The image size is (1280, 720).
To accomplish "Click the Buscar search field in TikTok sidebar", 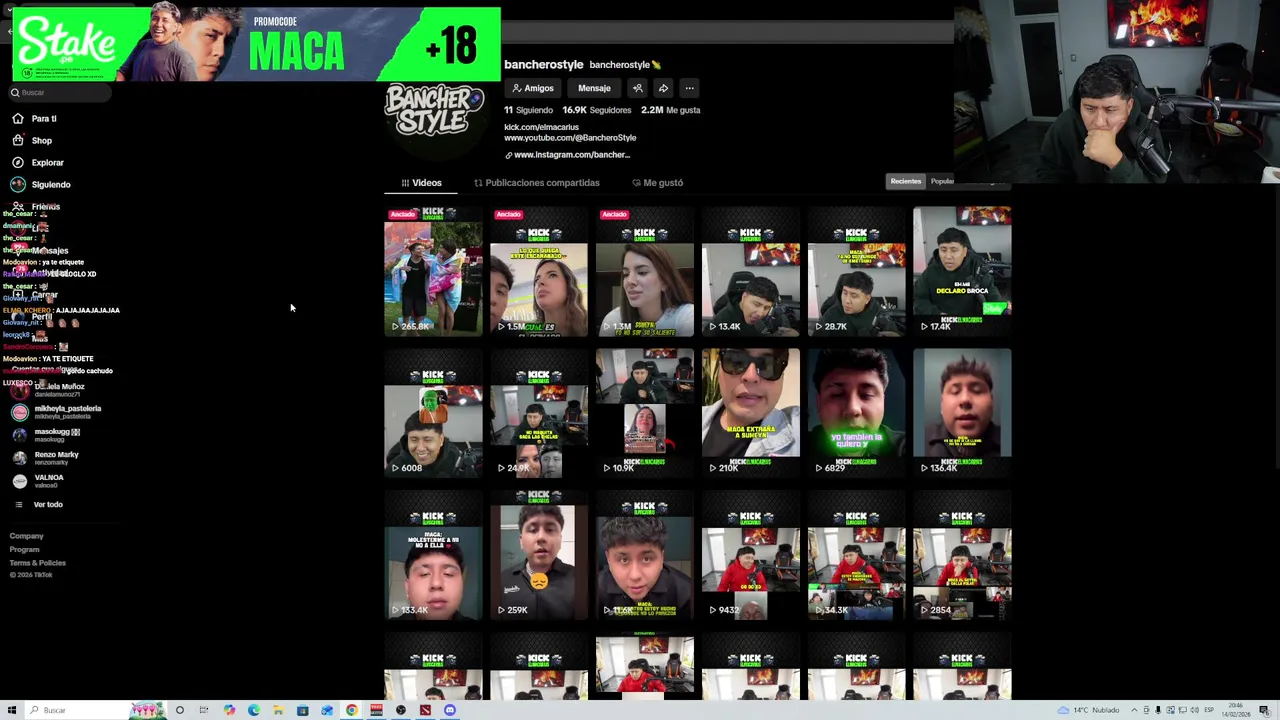I will point(60,92).
